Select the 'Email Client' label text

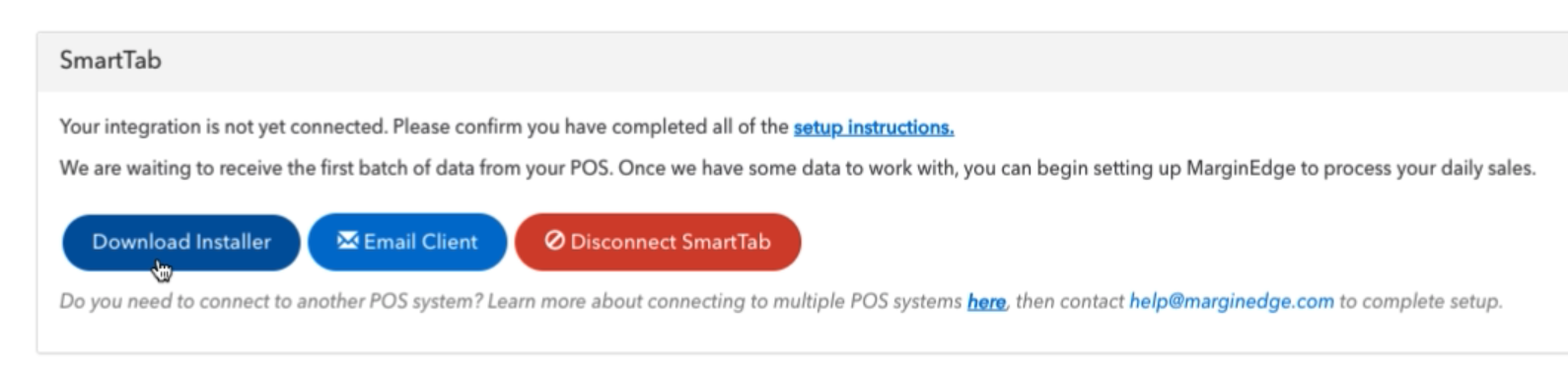tap(420, 242)
